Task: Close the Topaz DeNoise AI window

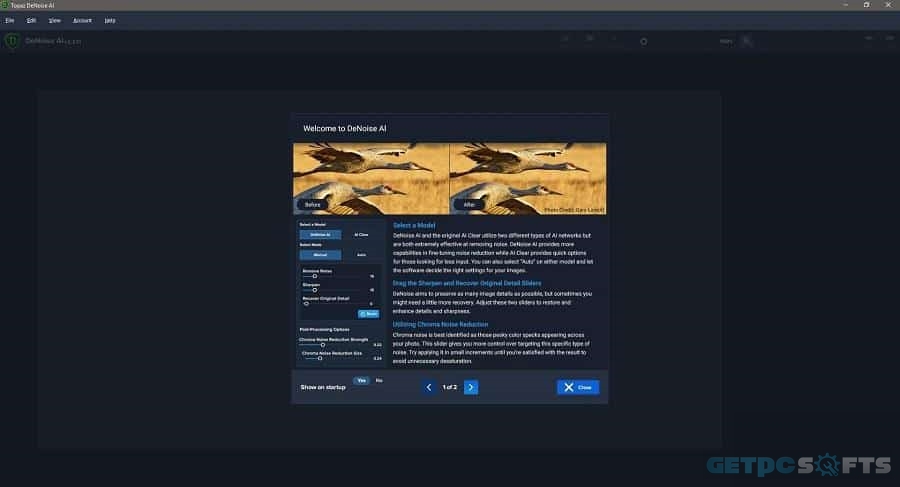Action: click(x=887, y=5)
